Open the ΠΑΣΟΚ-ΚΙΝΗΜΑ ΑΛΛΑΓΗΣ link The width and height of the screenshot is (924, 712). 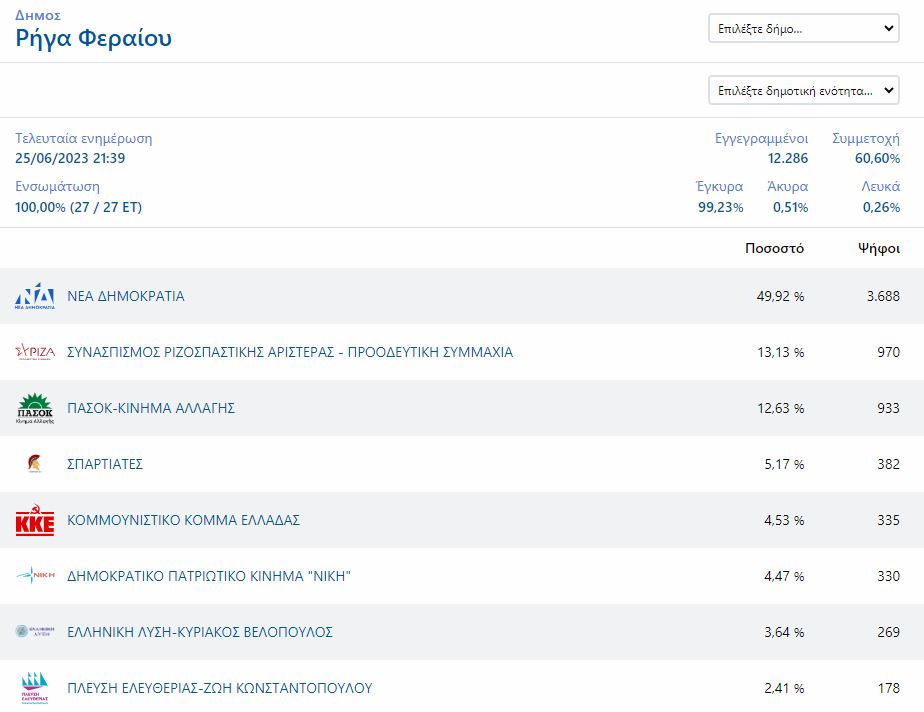(x=151, y=409)
